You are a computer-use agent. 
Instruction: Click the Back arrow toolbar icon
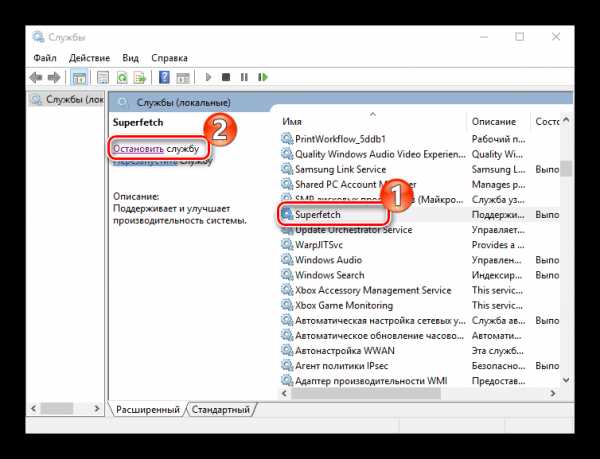click(x=36, y=78)
